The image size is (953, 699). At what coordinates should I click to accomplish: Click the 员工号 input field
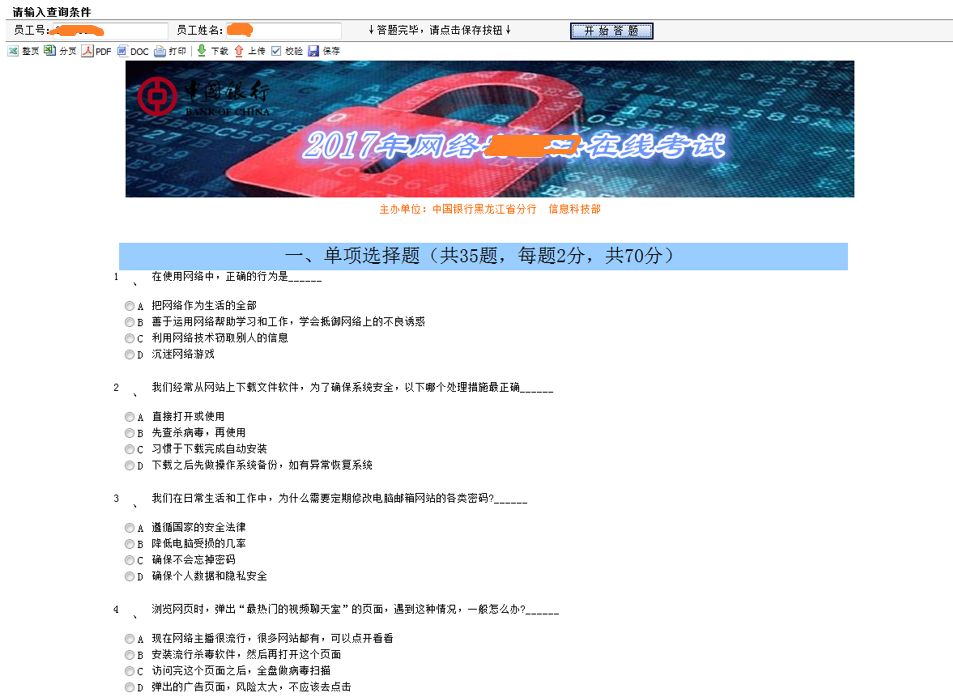[108, 31]
